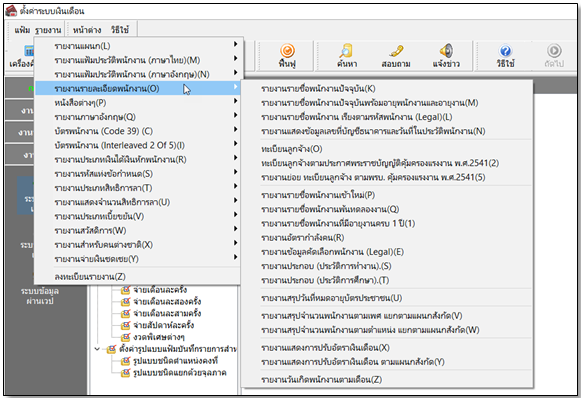
Task: Choose รายงานประกอบ (ประวัติการศึกษา).(T)
Action: point(387,280)
